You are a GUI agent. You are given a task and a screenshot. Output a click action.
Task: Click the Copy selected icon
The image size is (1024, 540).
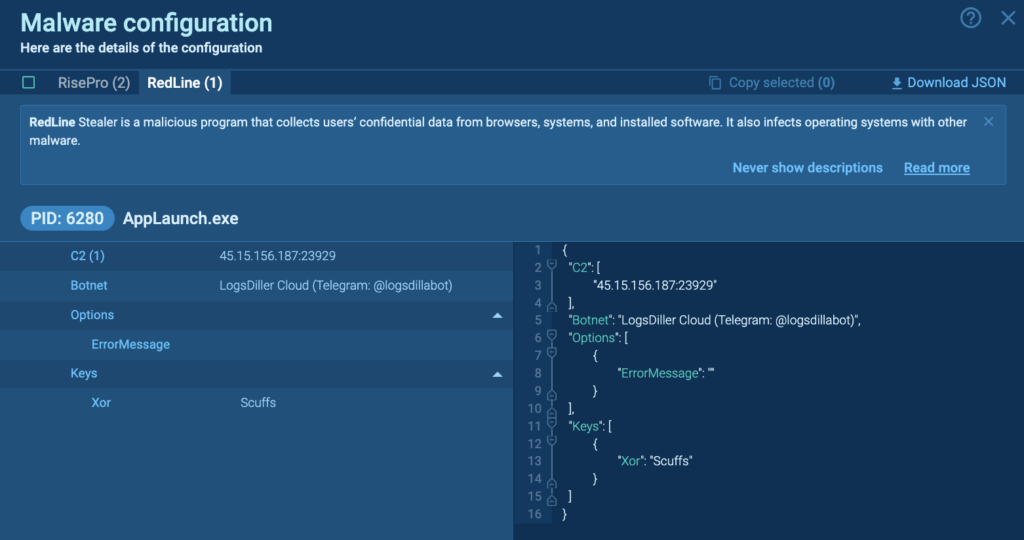pyautogui.click(x=715, y=83)
